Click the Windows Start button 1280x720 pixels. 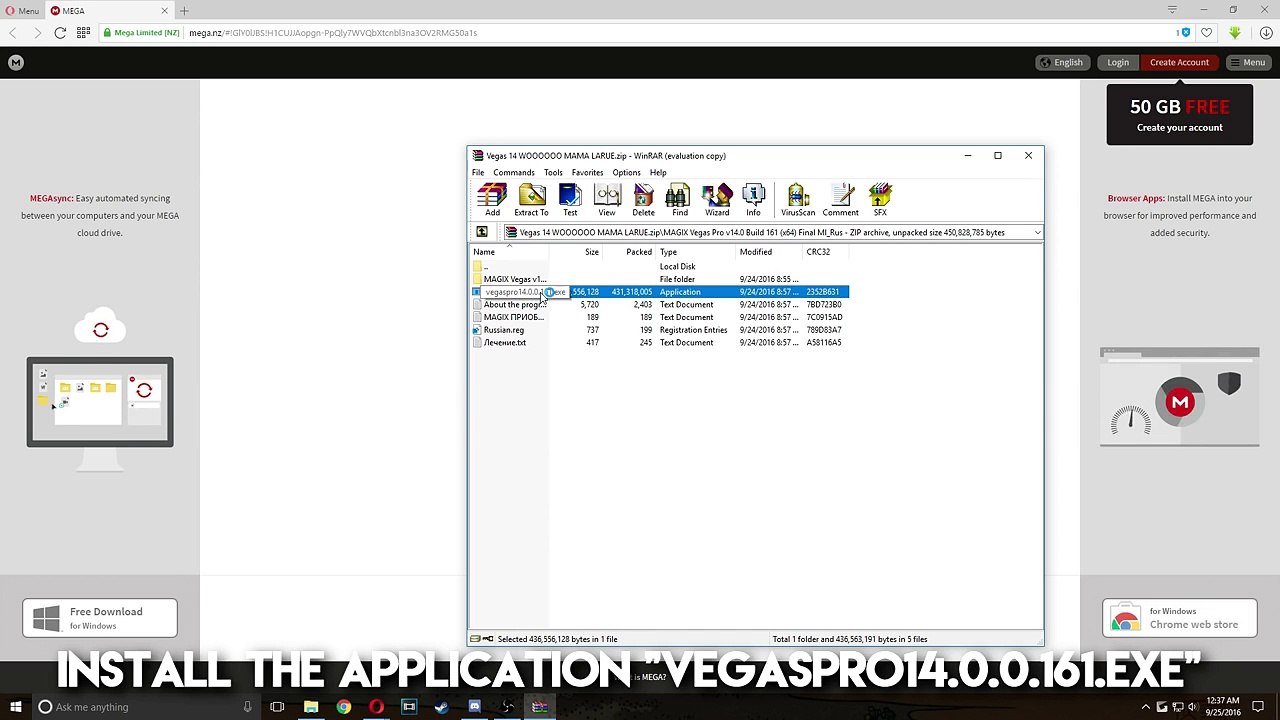pos(15,707)
